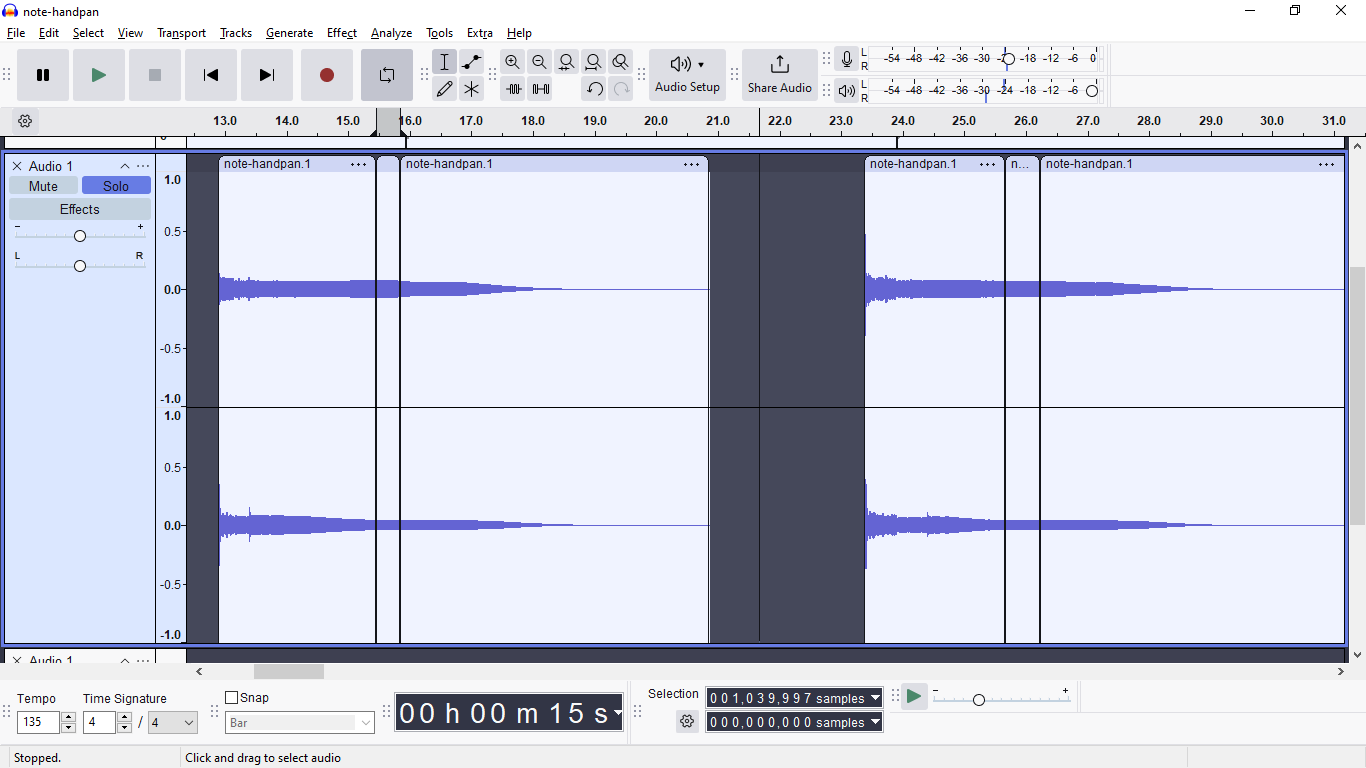Silence audio selection icon
This screenshot has width=1366, height=768.
[540, 89]
